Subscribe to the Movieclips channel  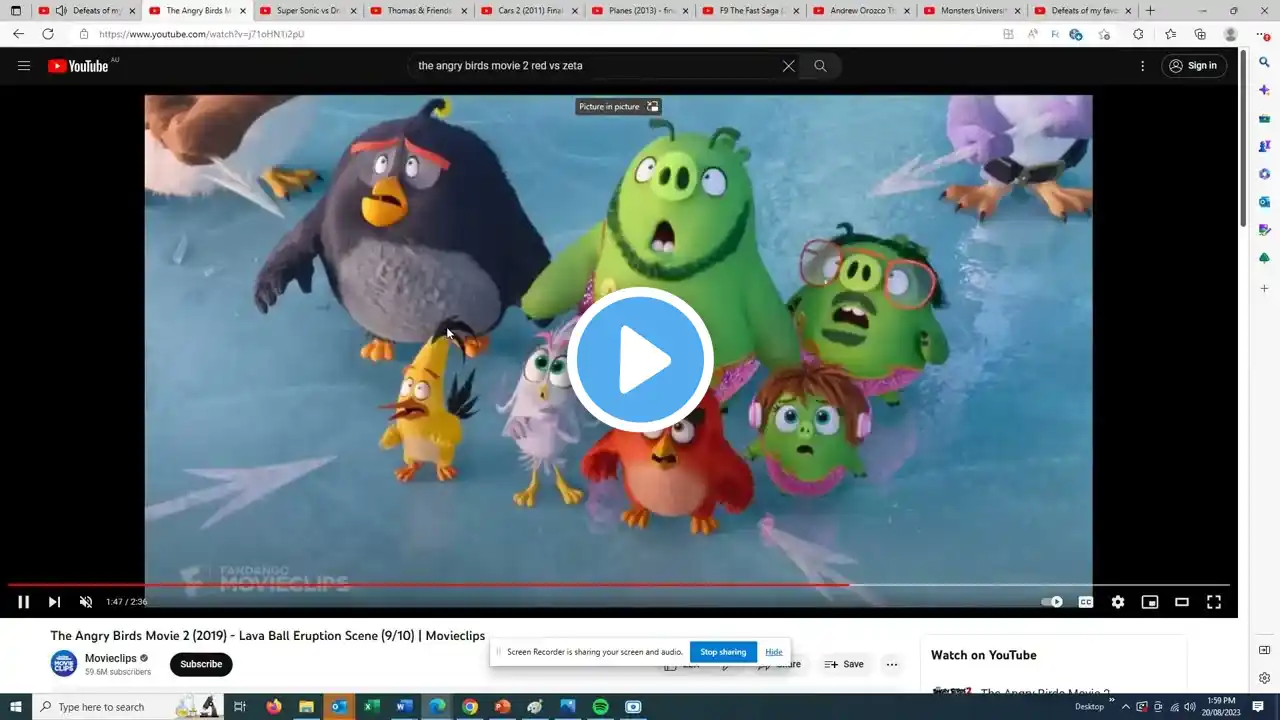(x=201, y=664)
